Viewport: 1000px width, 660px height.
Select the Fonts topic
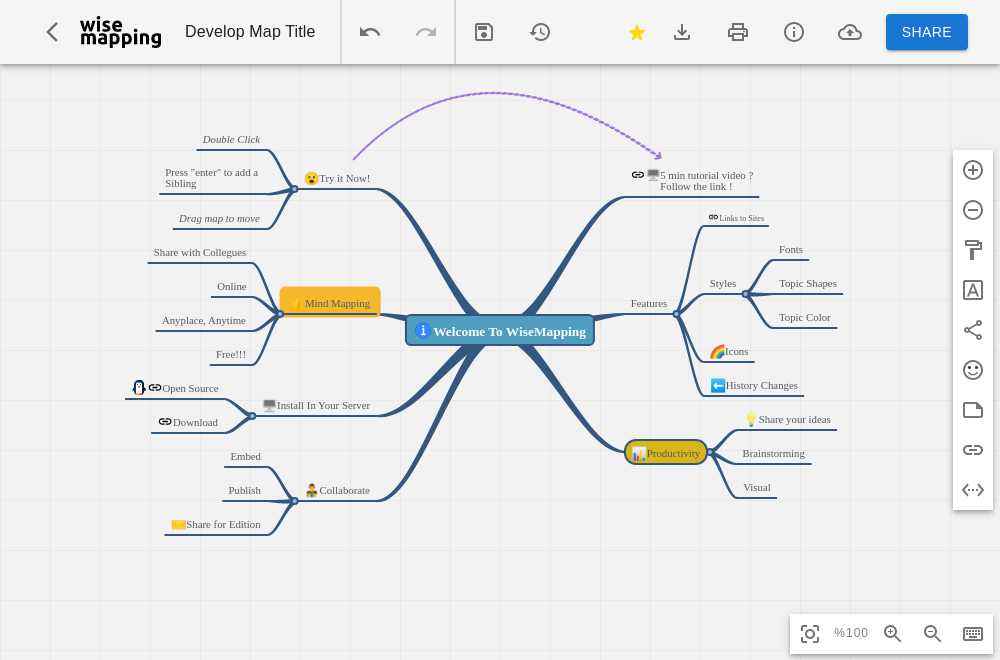coord(791,250)
